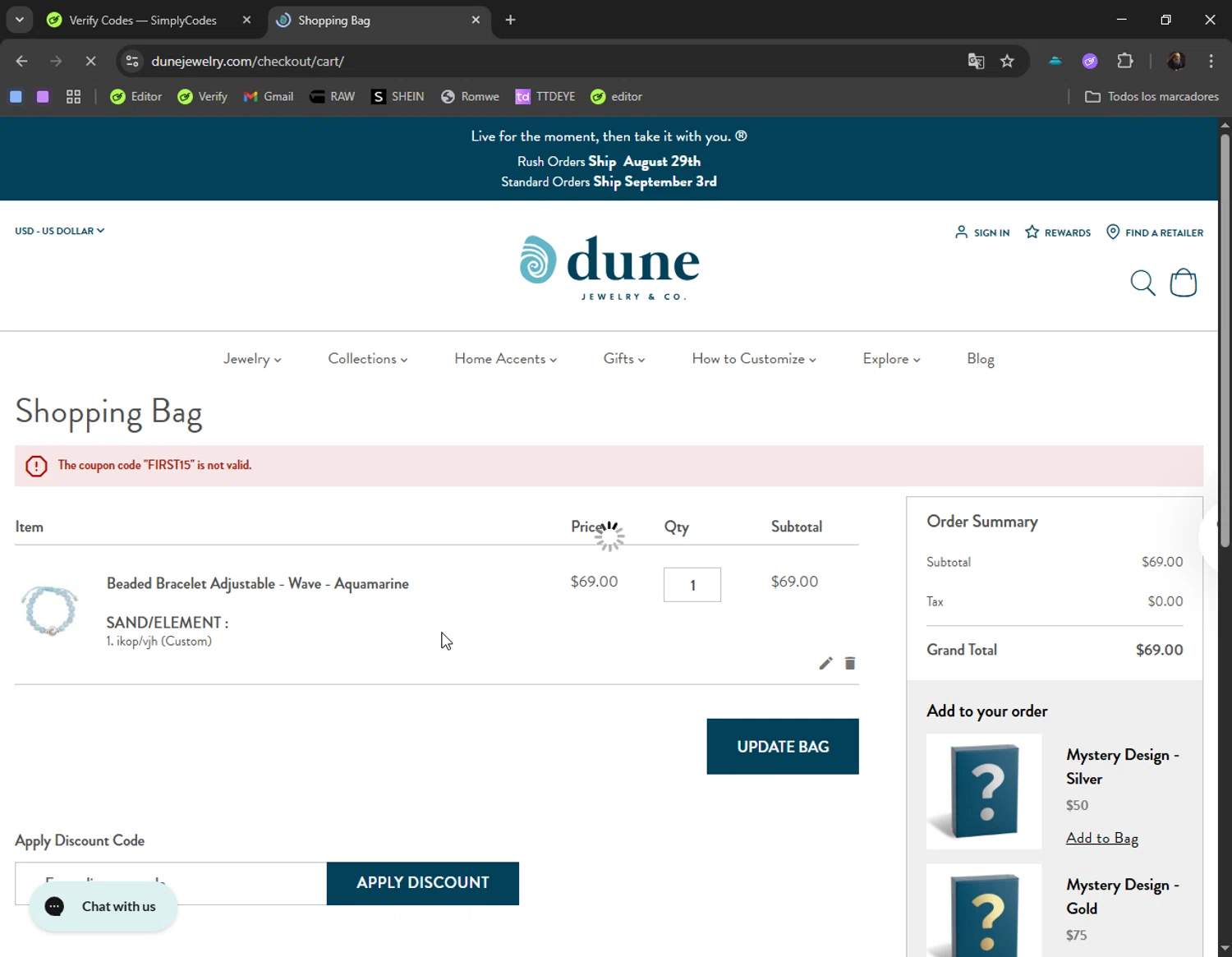Open the blue hat extension icon
Screen dimensions: 1232x957
click(1055, 61)
